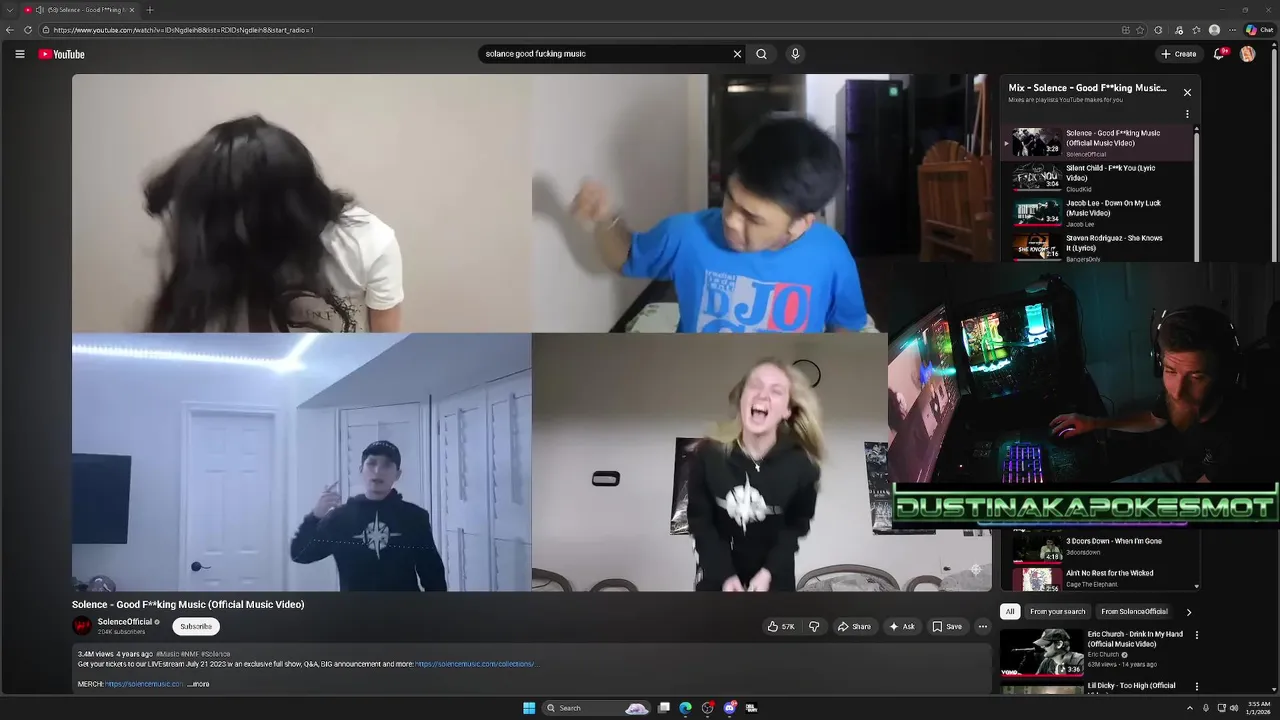This screenshot has width=1280, height=720.
Task: Click the taskbar Search box
Action: pos(597,708)
